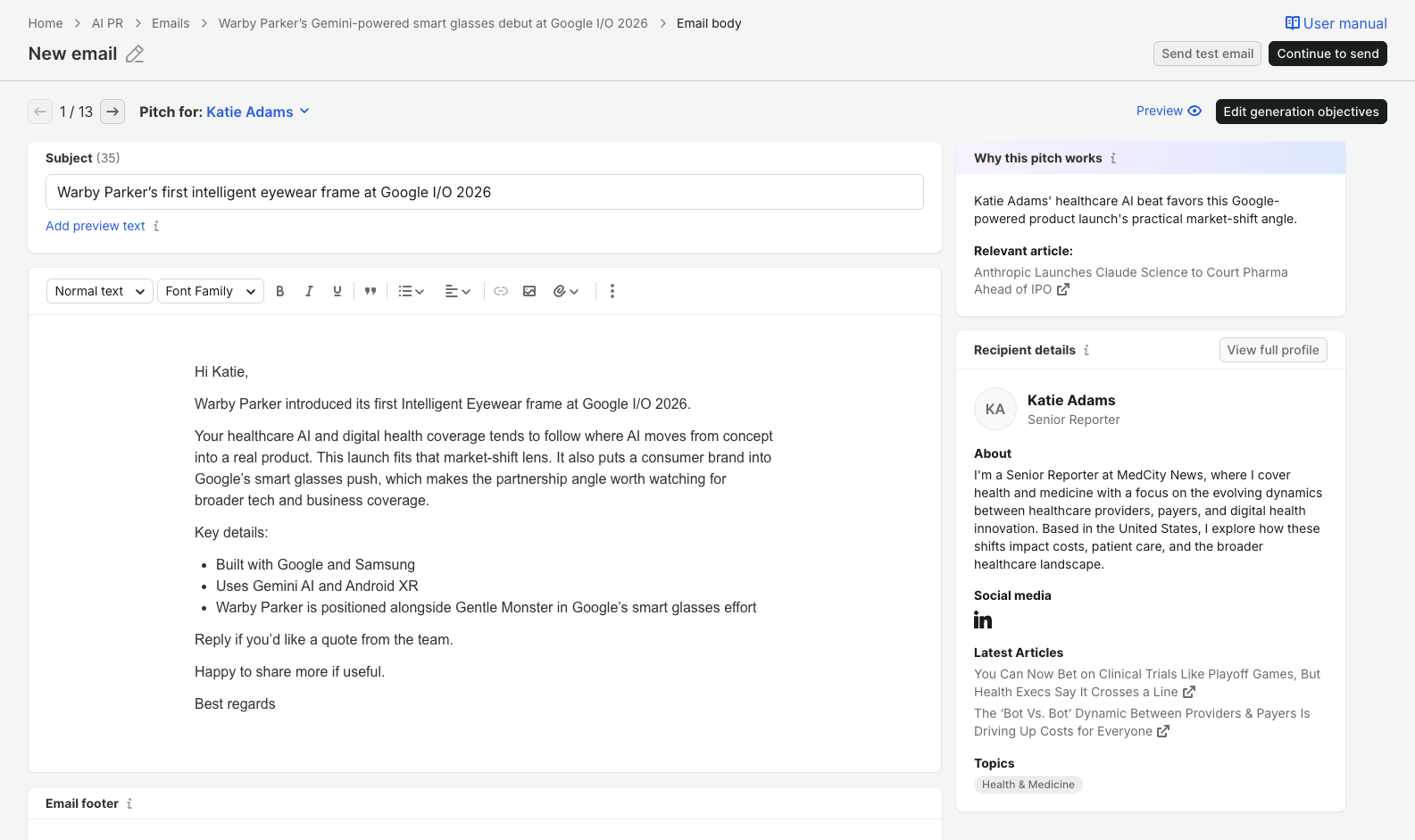This screenshot has width=1415, height=840.
Task: Click Home in the breadcrumb
Action: coord(46,23)
